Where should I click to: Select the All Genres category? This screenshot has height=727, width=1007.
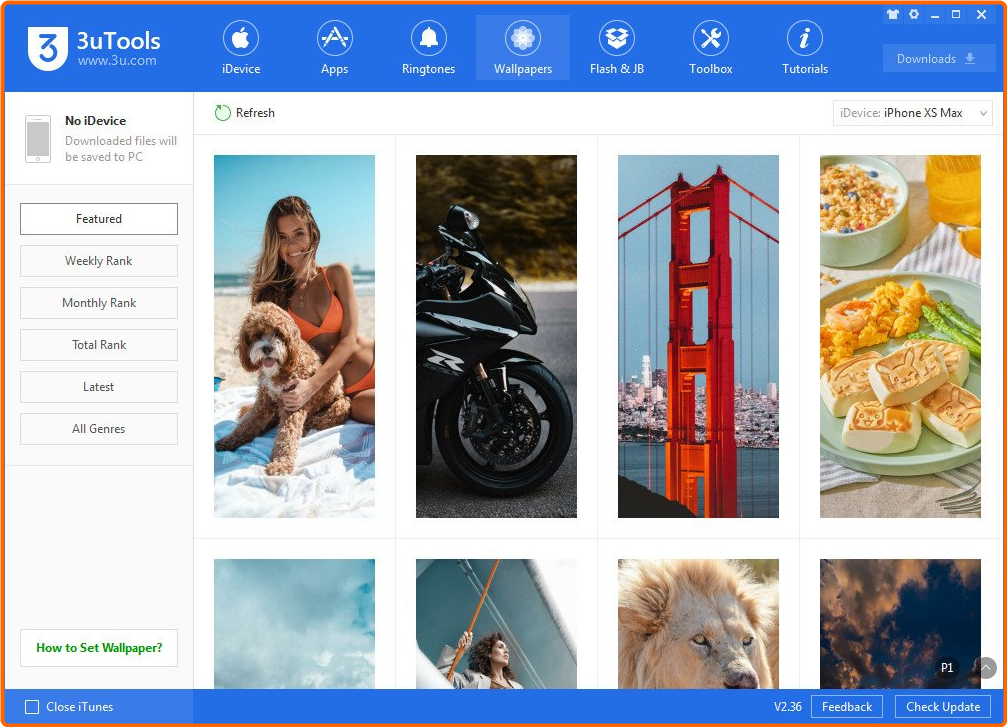99,429
